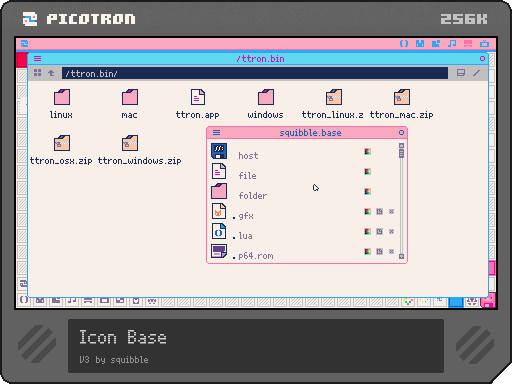The height and width of the screenshot is (384, 512).
Task: Open the squibble.base window hamburger menu
Action: coord(217,133)
